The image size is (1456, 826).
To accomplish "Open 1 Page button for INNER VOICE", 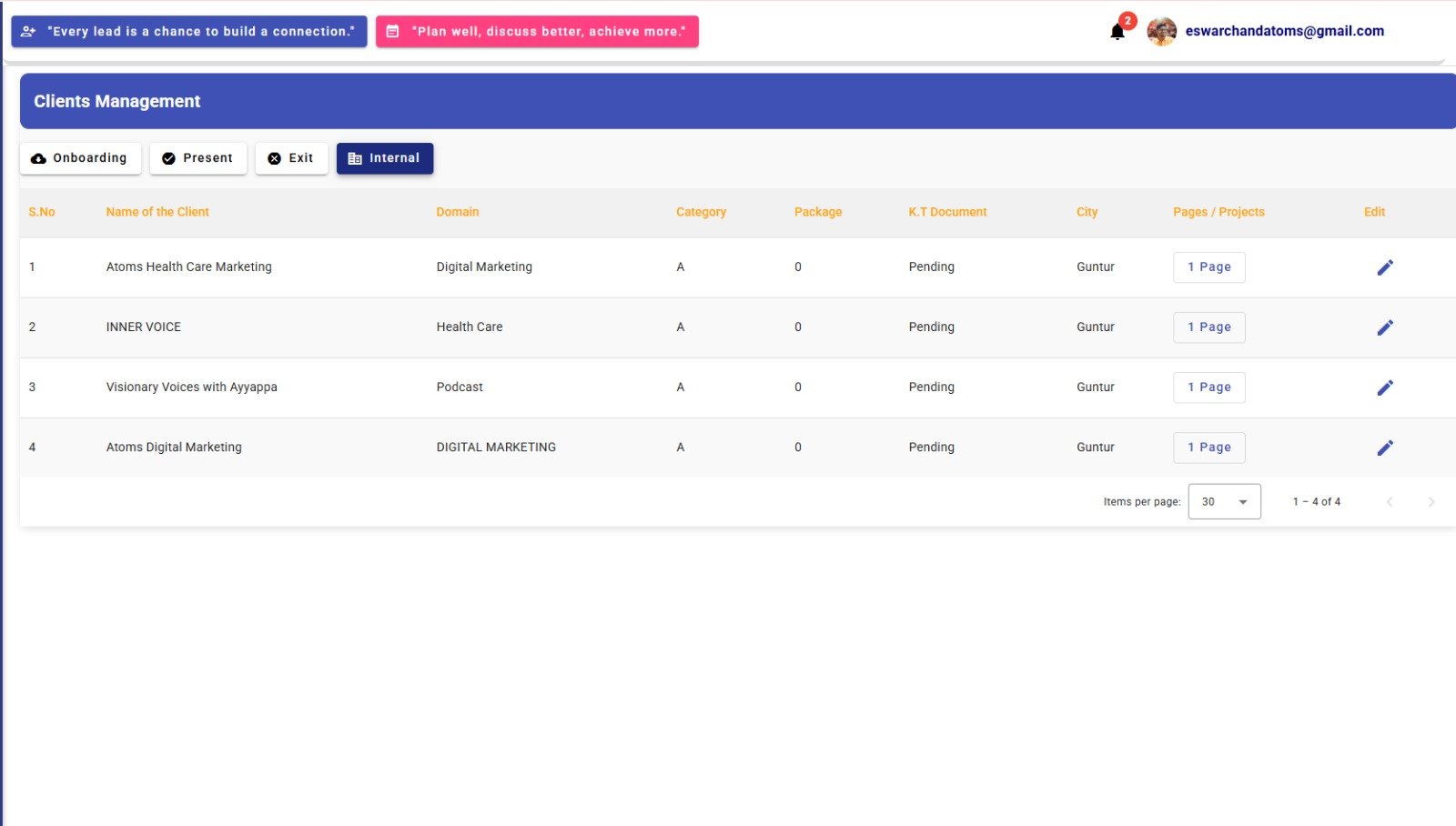I will [1209, 327].
